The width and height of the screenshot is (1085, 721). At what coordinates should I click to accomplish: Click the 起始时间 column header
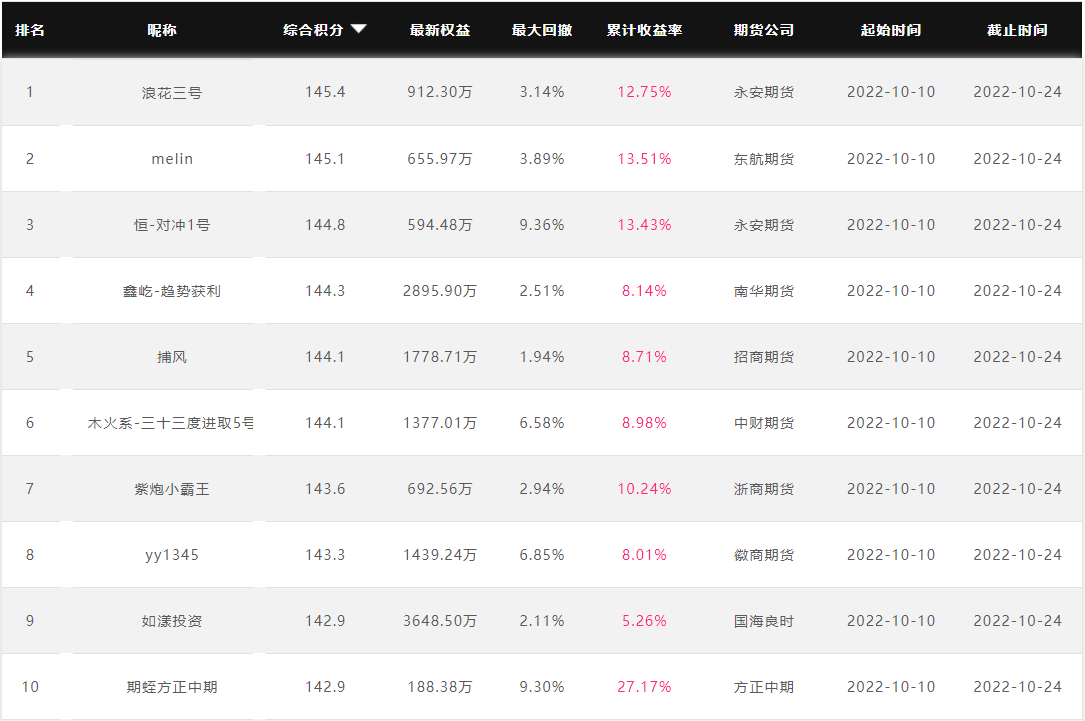[891, 30]
